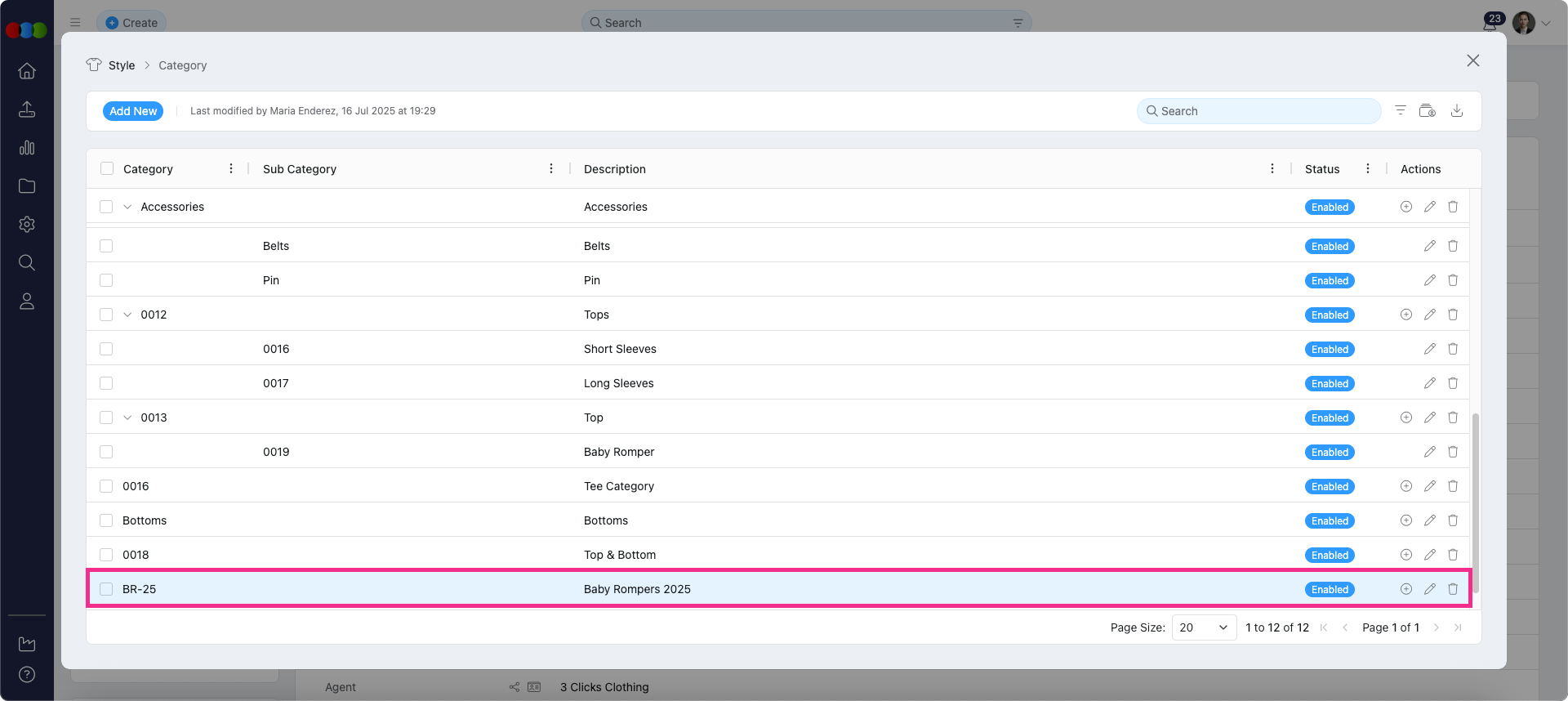Open the filter icon beside category search
The height and width of the screenshot is (701, 1568).
[x=1400, y=111]
